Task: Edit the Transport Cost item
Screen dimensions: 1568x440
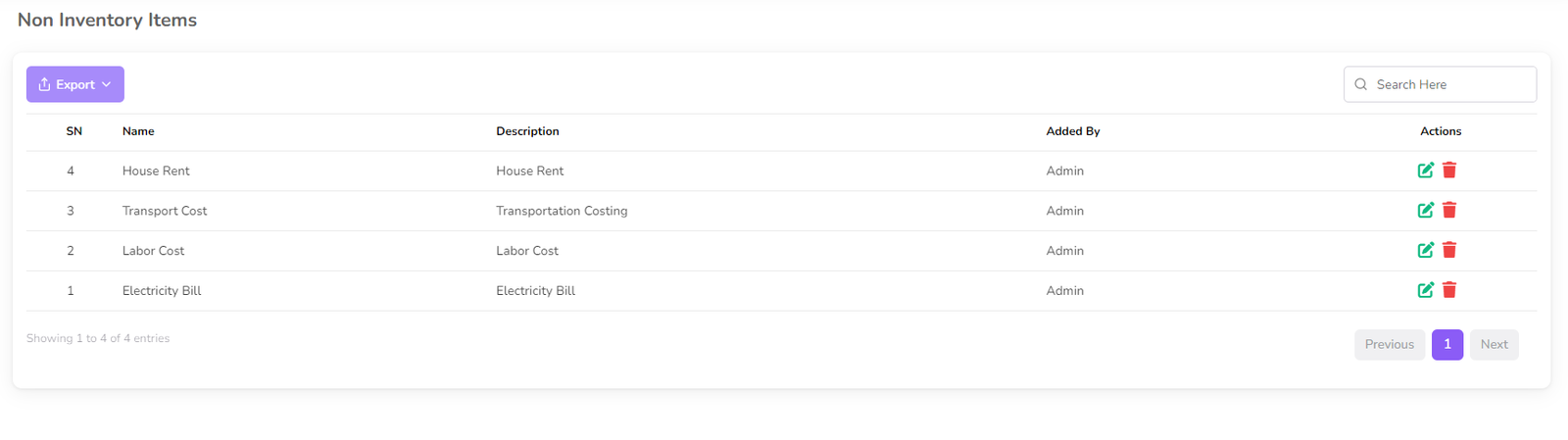Action: pyautogui.click(x=1425, y=210)
